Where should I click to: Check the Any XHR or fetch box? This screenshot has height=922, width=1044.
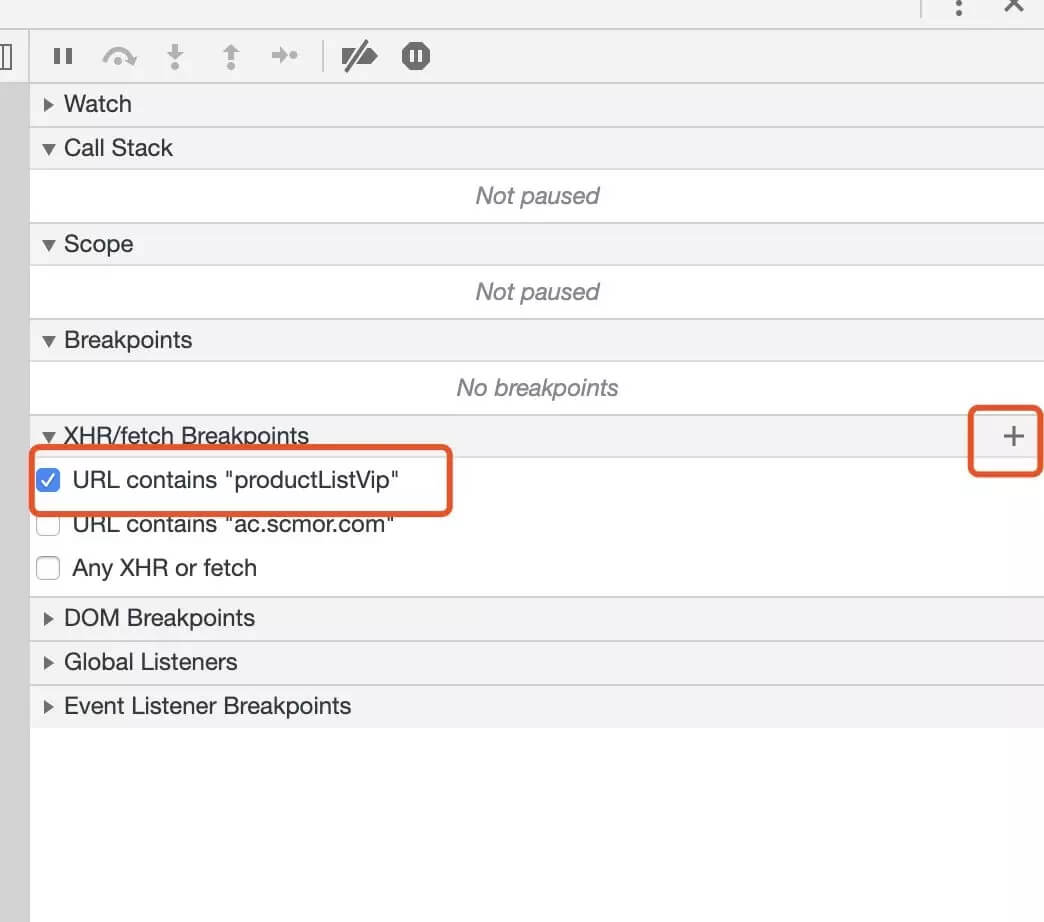click(x=48, y=568)
